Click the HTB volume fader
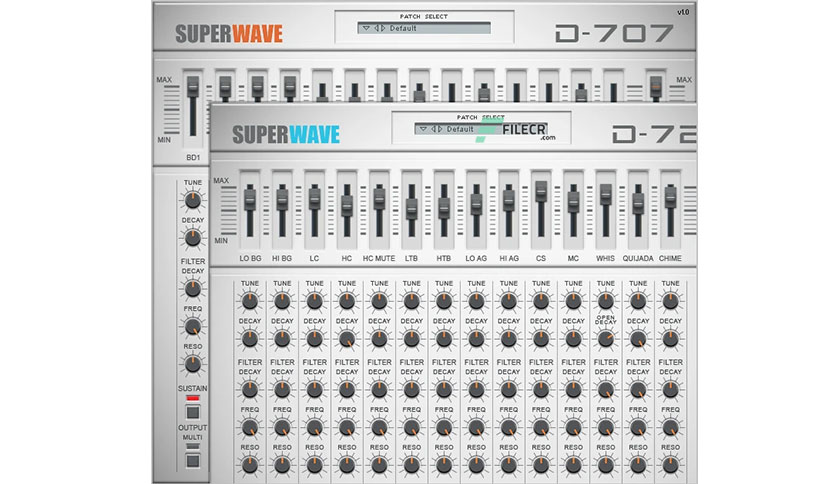836x484 pixels. pos(444,207)
